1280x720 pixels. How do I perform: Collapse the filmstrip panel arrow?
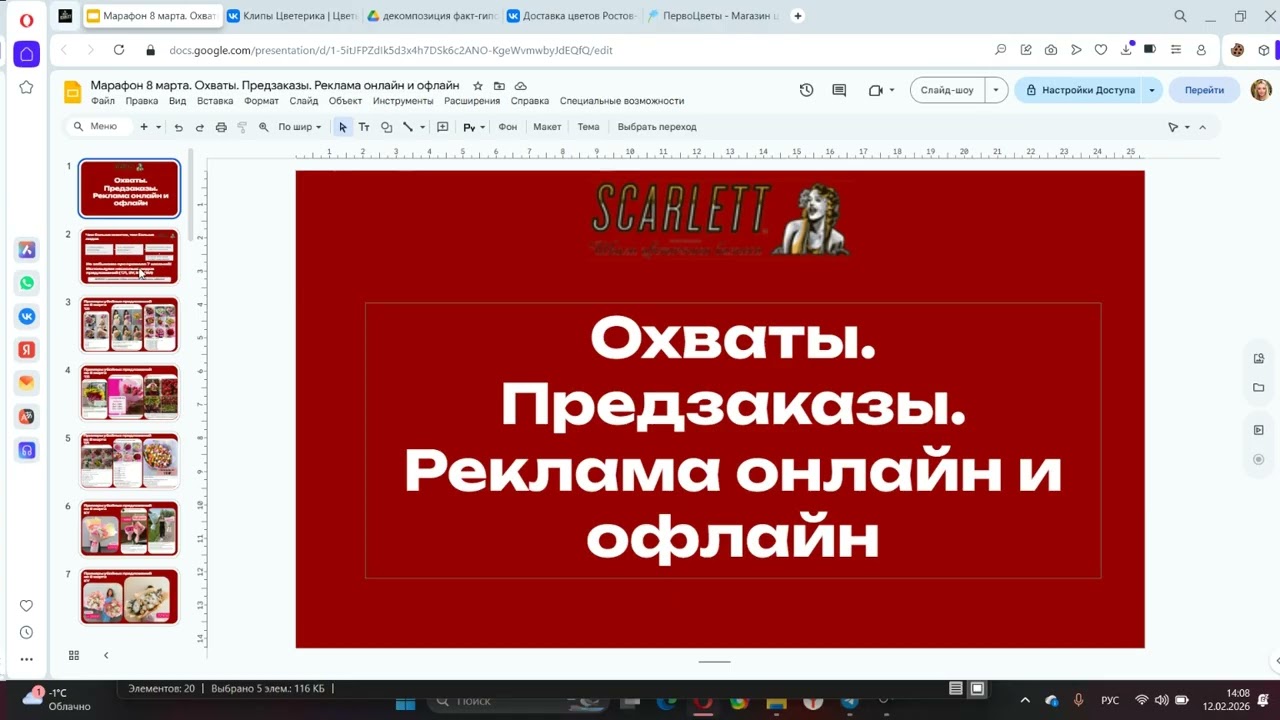tap(106, 655)
